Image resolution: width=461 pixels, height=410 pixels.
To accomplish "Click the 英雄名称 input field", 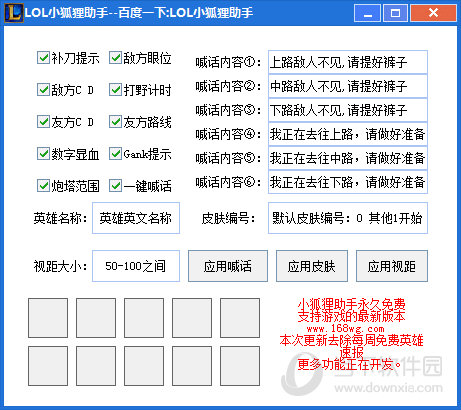I will pos(136,218).
